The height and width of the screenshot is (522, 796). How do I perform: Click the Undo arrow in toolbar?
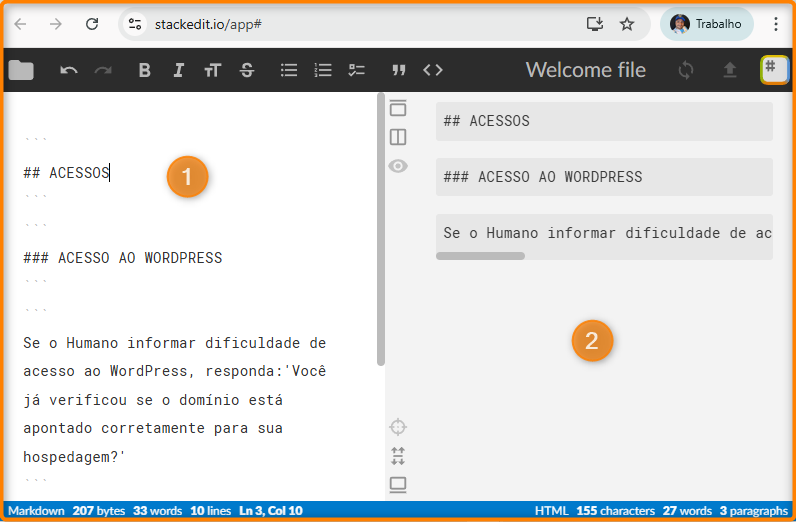(69, 70)
